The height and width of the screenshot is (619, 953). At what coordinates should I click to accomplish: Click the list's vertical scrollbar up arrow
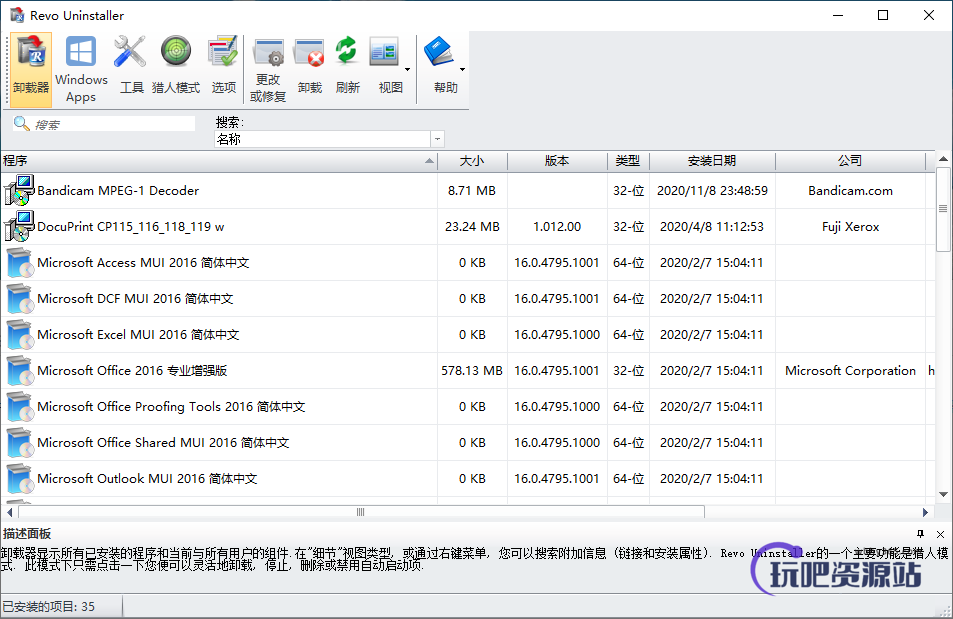(943, 159)
